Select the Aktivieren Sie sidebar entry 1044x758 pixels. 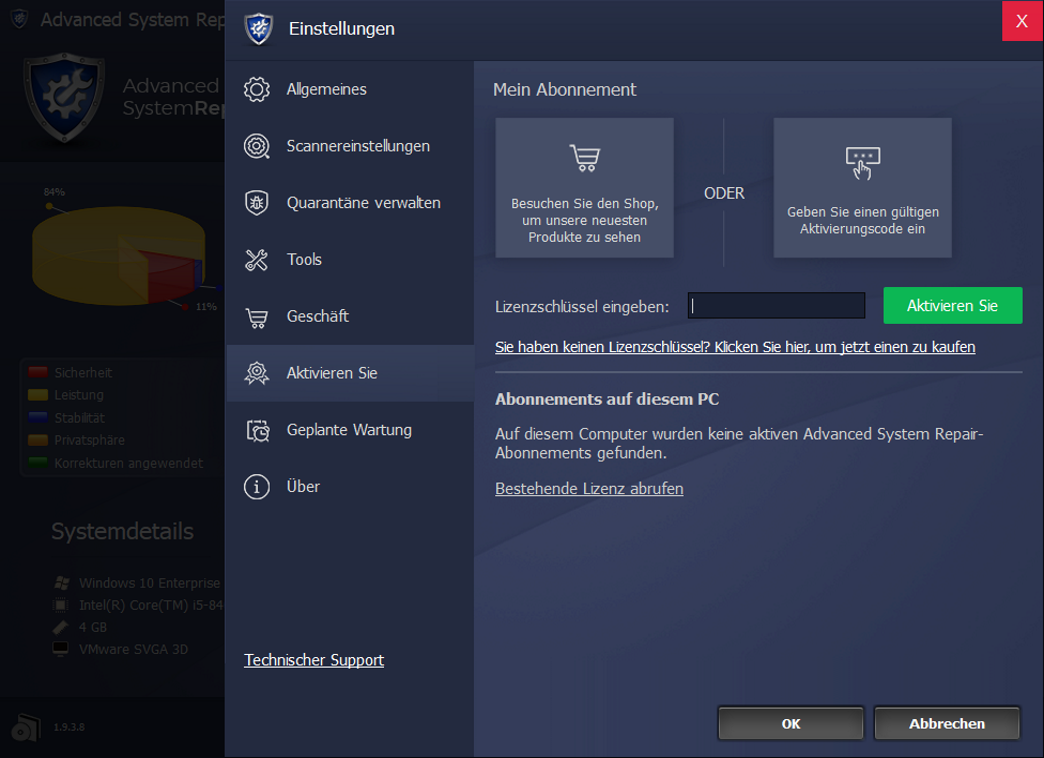(350, 373)
